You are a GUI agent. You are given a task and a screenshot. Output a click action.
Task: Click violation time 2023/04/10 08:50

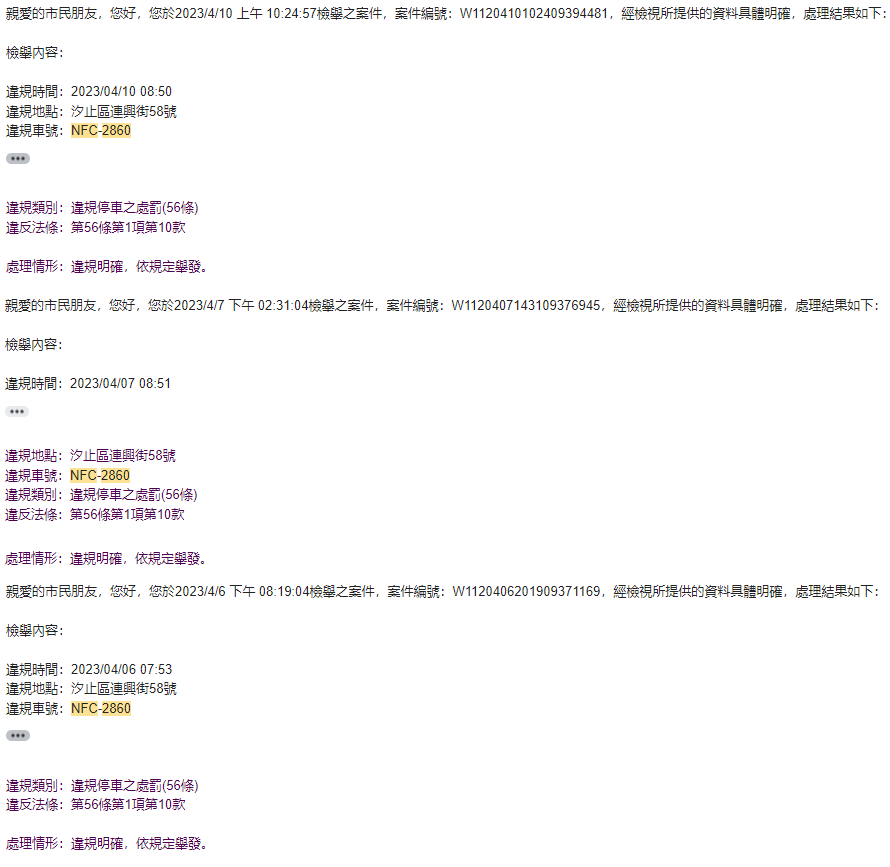pos(121,91)
